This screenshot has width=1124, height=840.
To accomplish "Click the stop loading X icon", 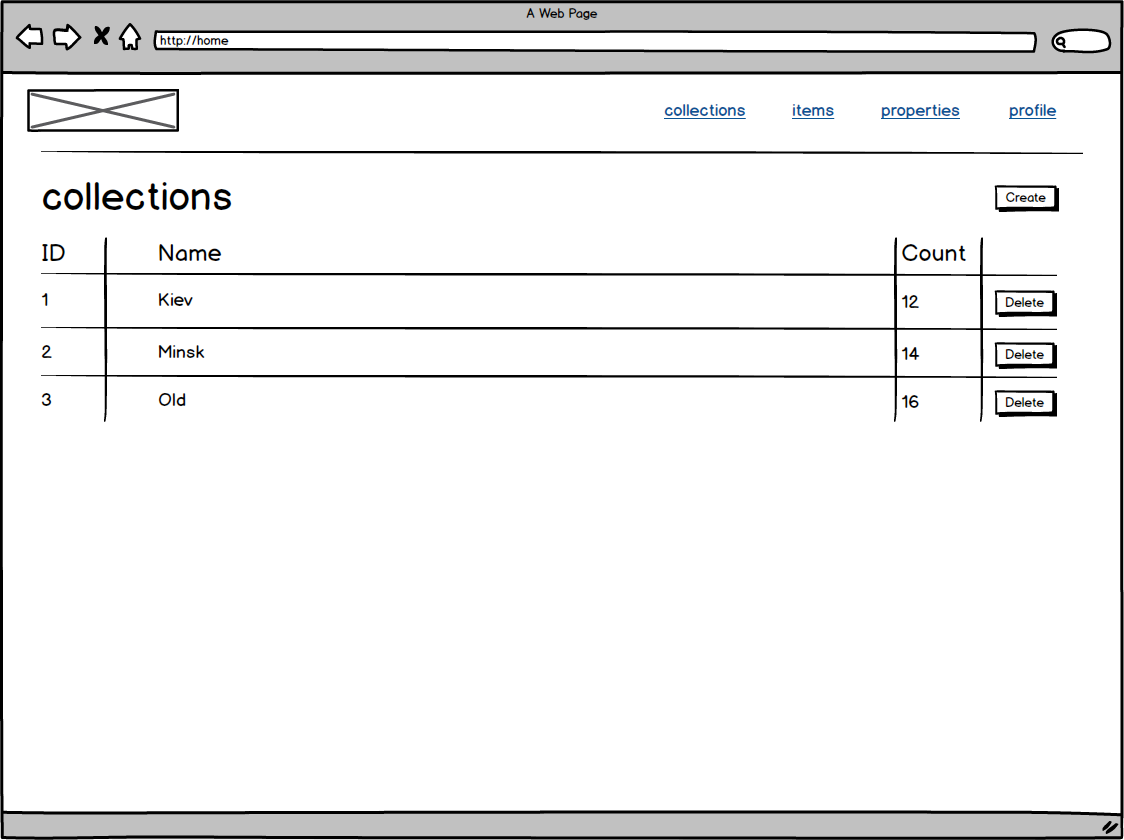I will (101, 36).
